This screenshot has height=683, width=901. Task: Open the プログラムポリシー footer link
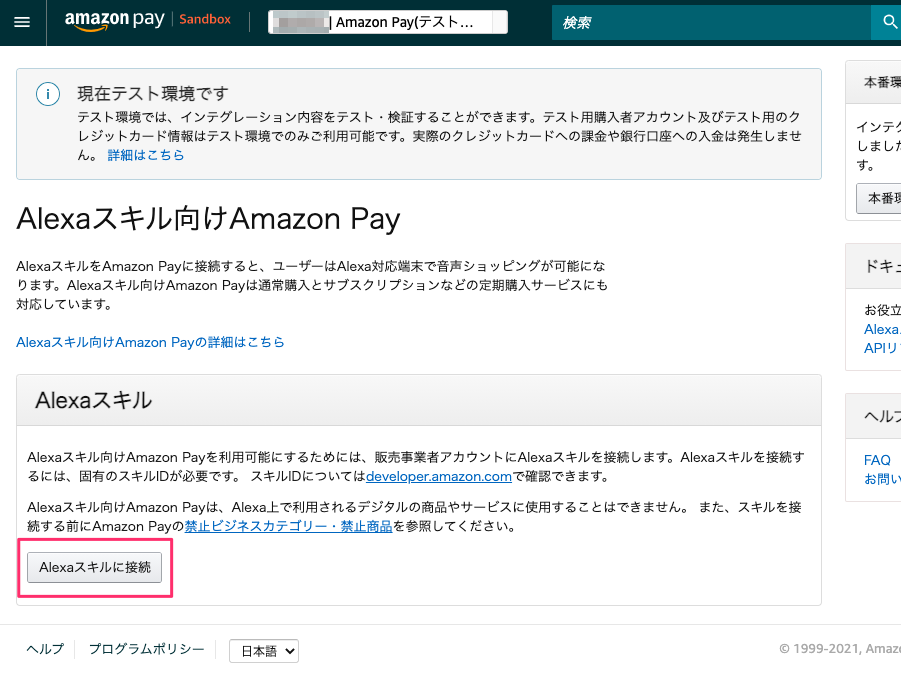click(146, 649)
